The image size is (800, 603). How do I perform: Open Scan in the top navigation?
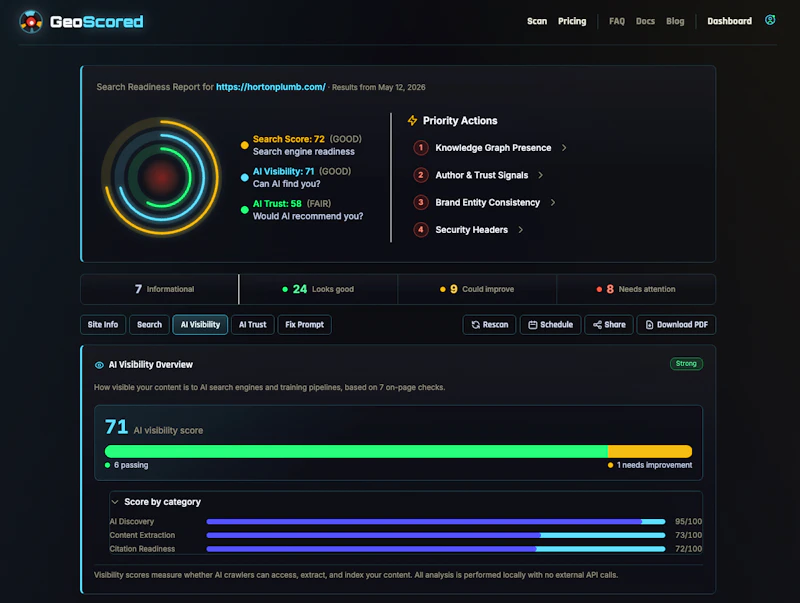(537, 21)
